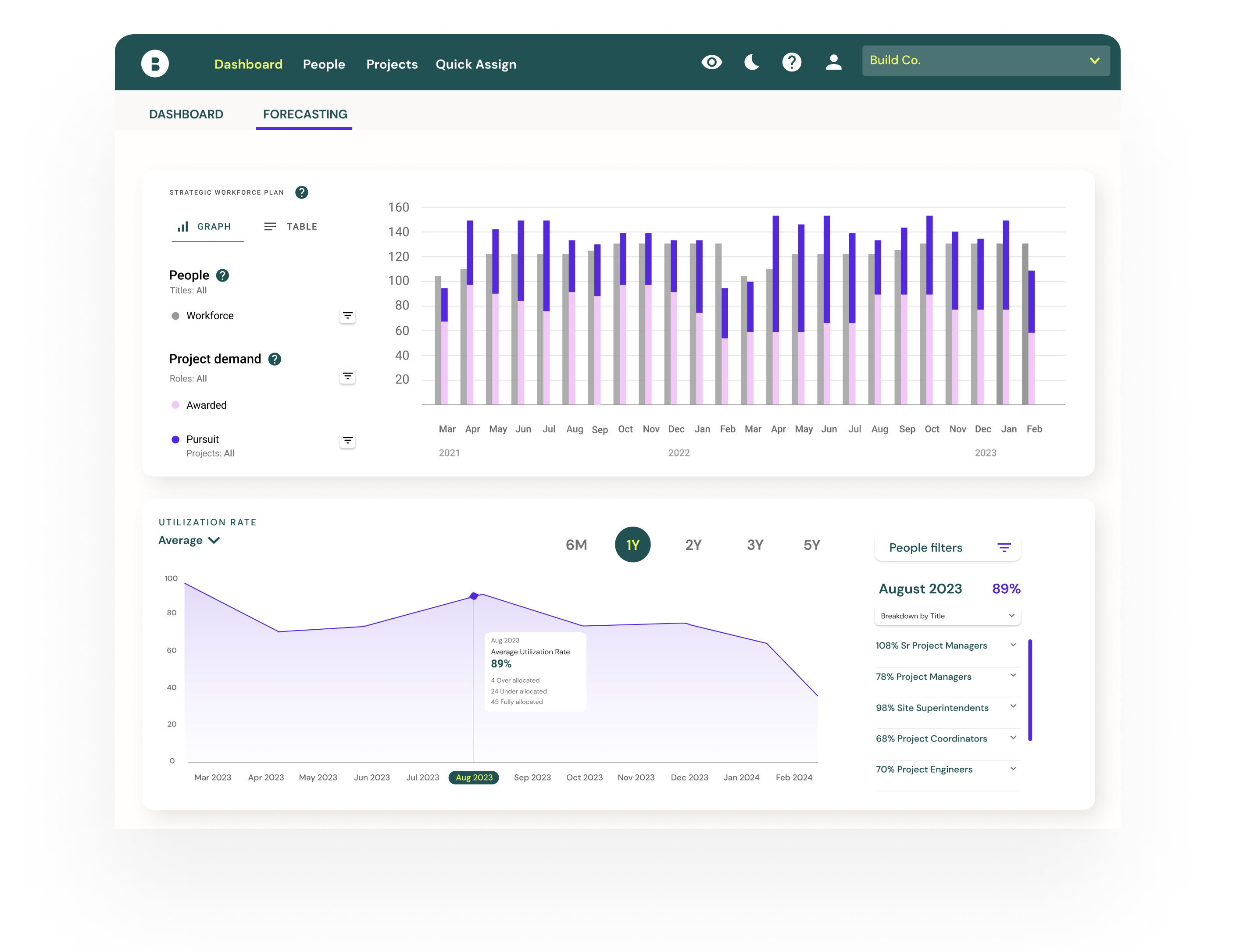
Task: Click the Jun 2023 axis label
Action: (x=372, y=778)
